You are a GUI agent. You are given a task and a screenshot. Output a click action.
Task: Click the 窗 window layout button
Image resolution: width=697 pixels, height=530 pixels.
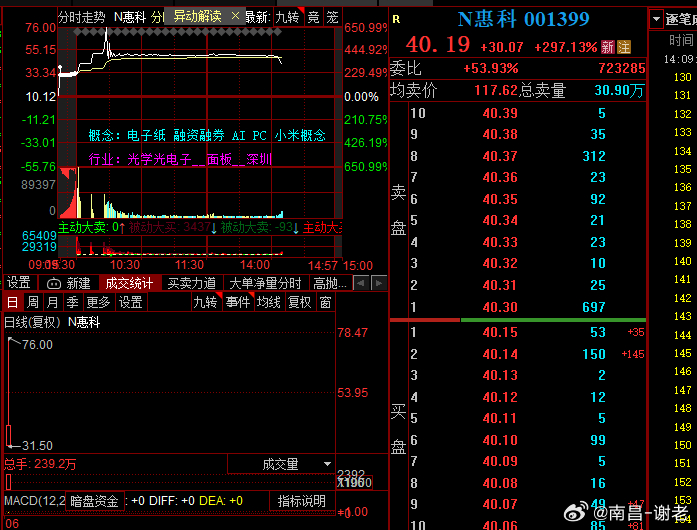[x=325, y=303]
